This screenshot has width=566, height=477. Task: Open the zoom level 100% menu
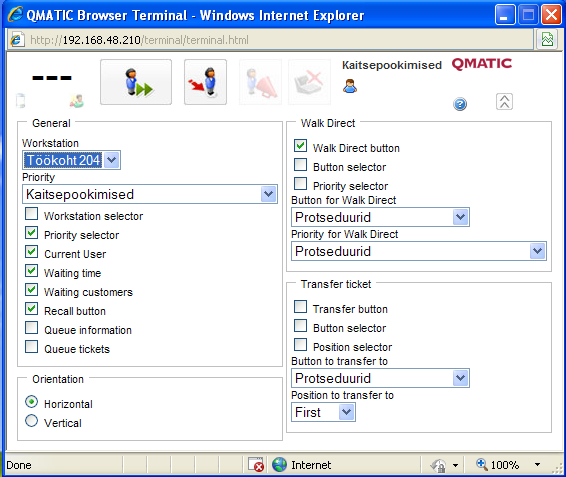coord(508,465)
